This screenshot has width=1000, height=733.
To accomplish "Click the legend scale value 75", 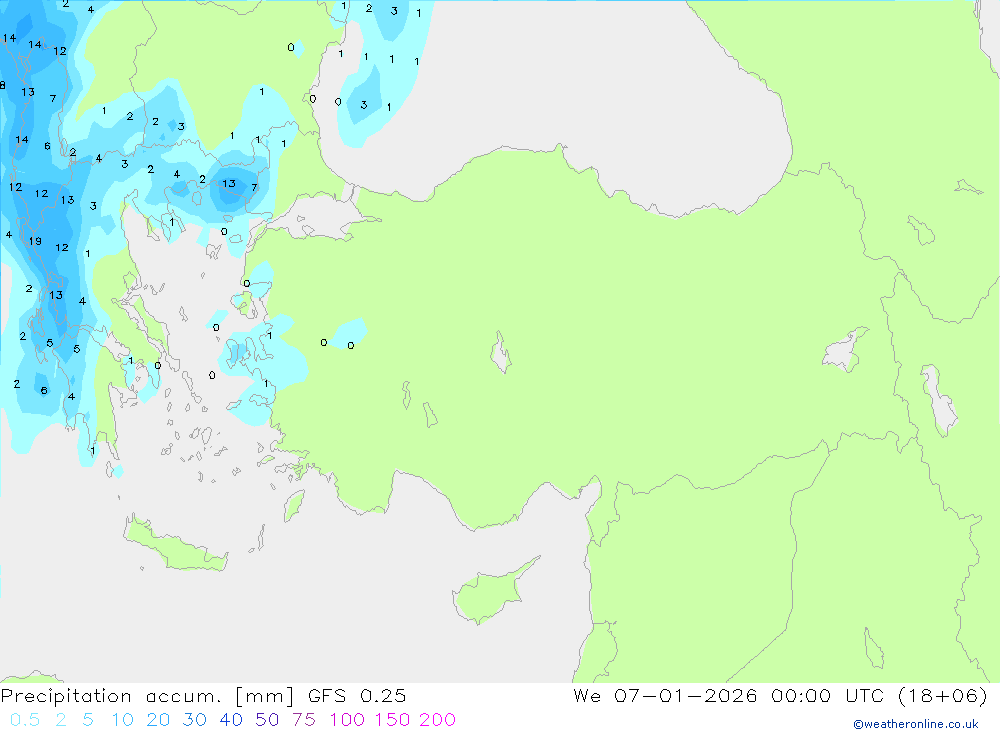I will [304, 720].
